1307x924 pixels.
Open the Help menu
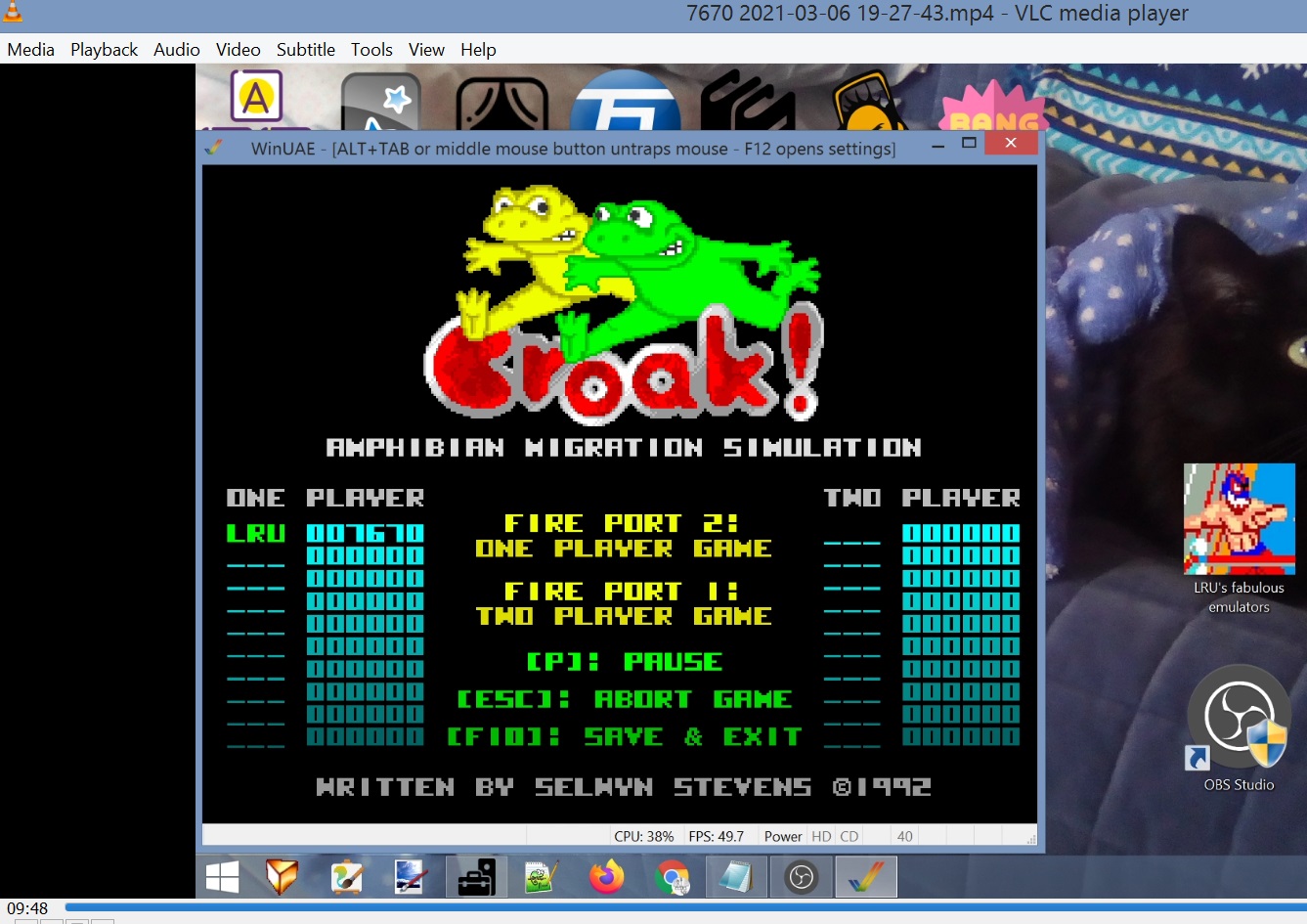tap(478, 49)
